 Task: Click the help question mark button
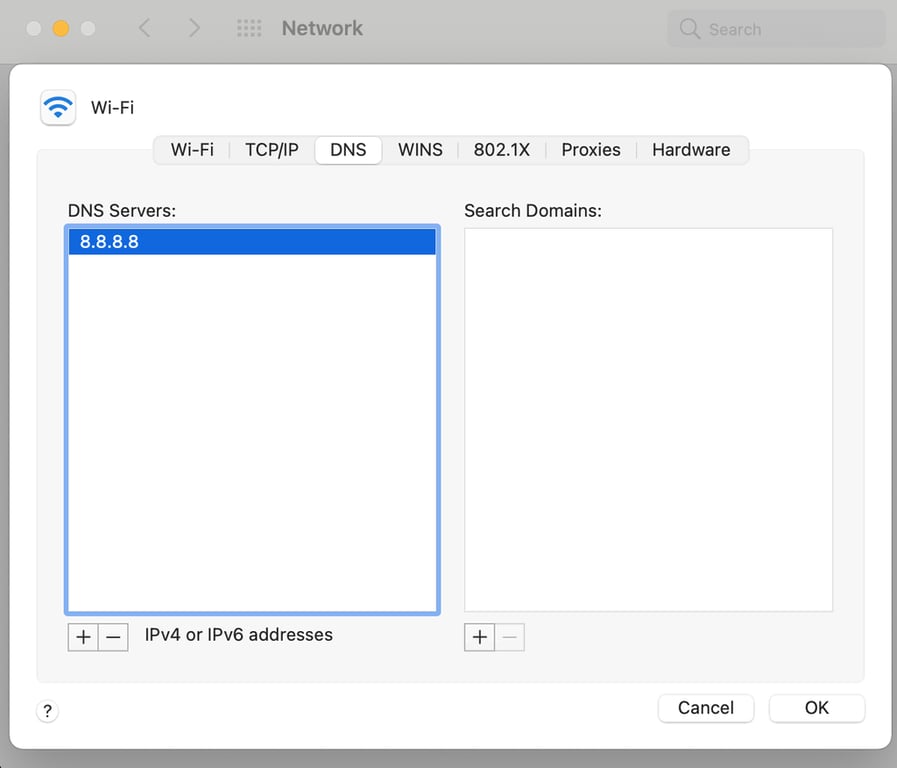46,711
